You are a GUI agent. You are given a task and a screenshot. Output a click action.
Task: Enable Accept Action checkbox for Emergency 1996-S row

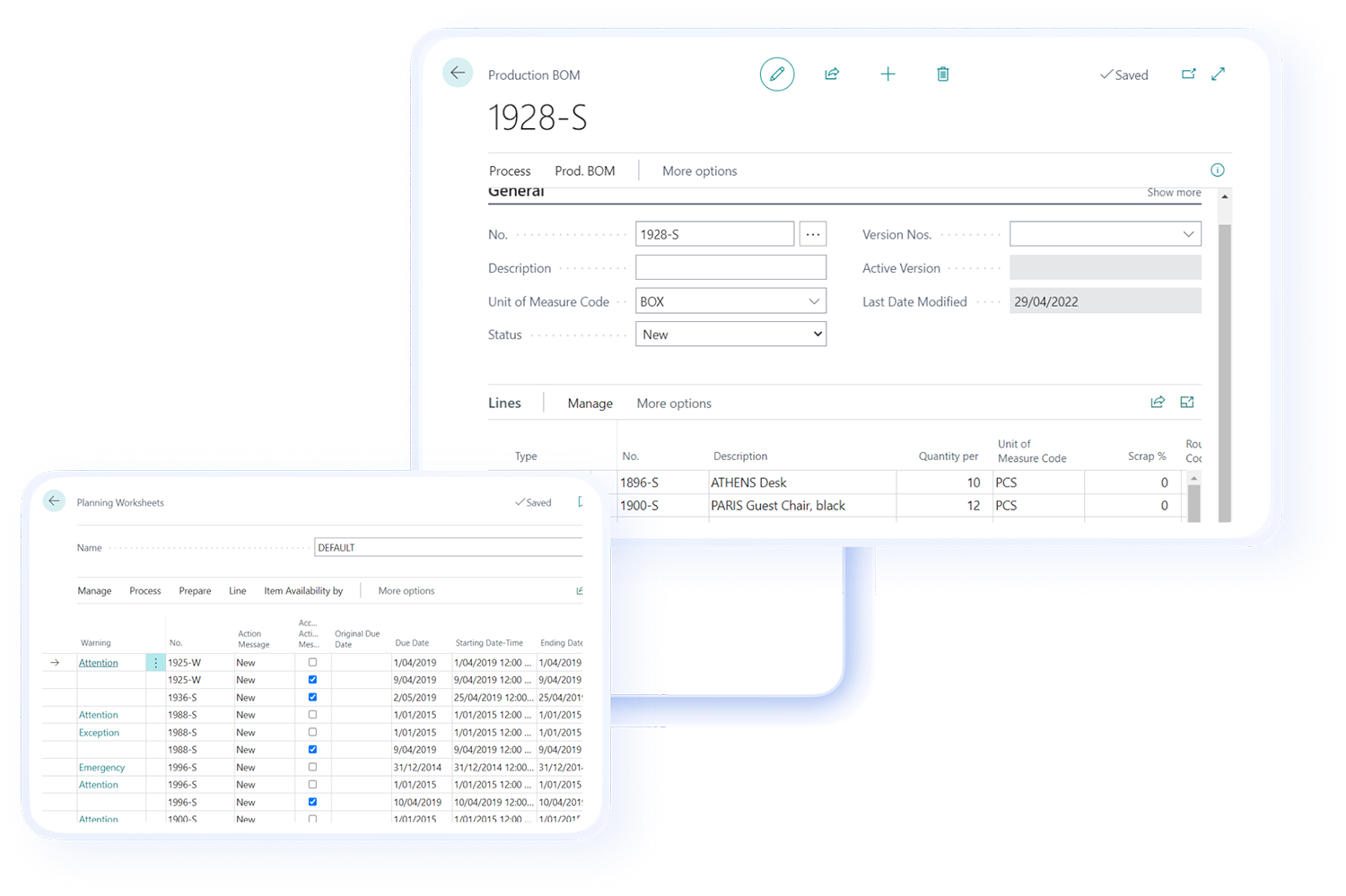click(312, 767)
